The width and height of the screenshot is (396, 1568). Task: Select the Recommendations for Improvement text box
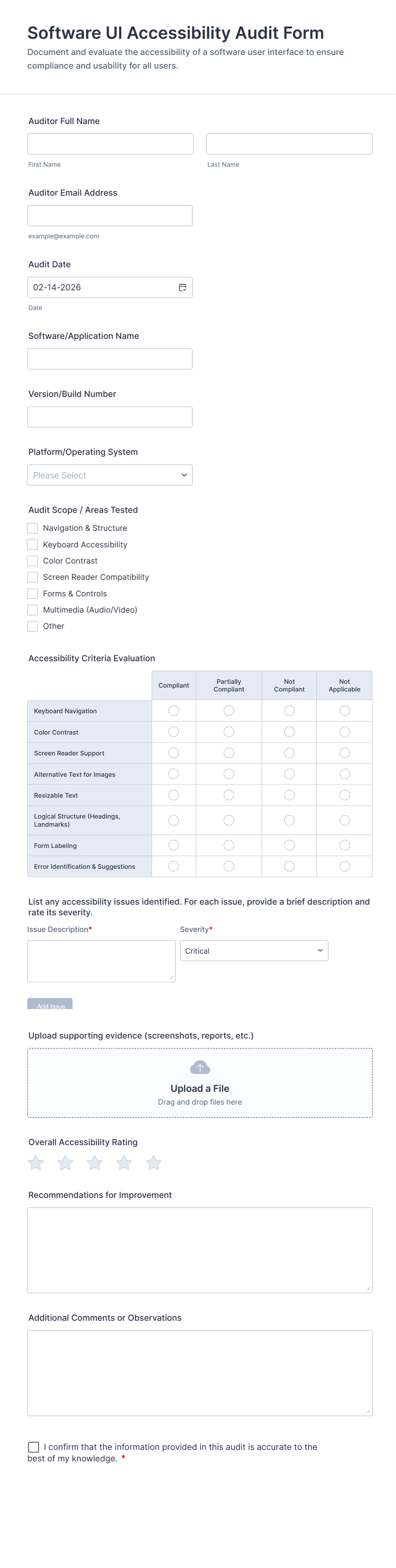tap(200, 1250)
